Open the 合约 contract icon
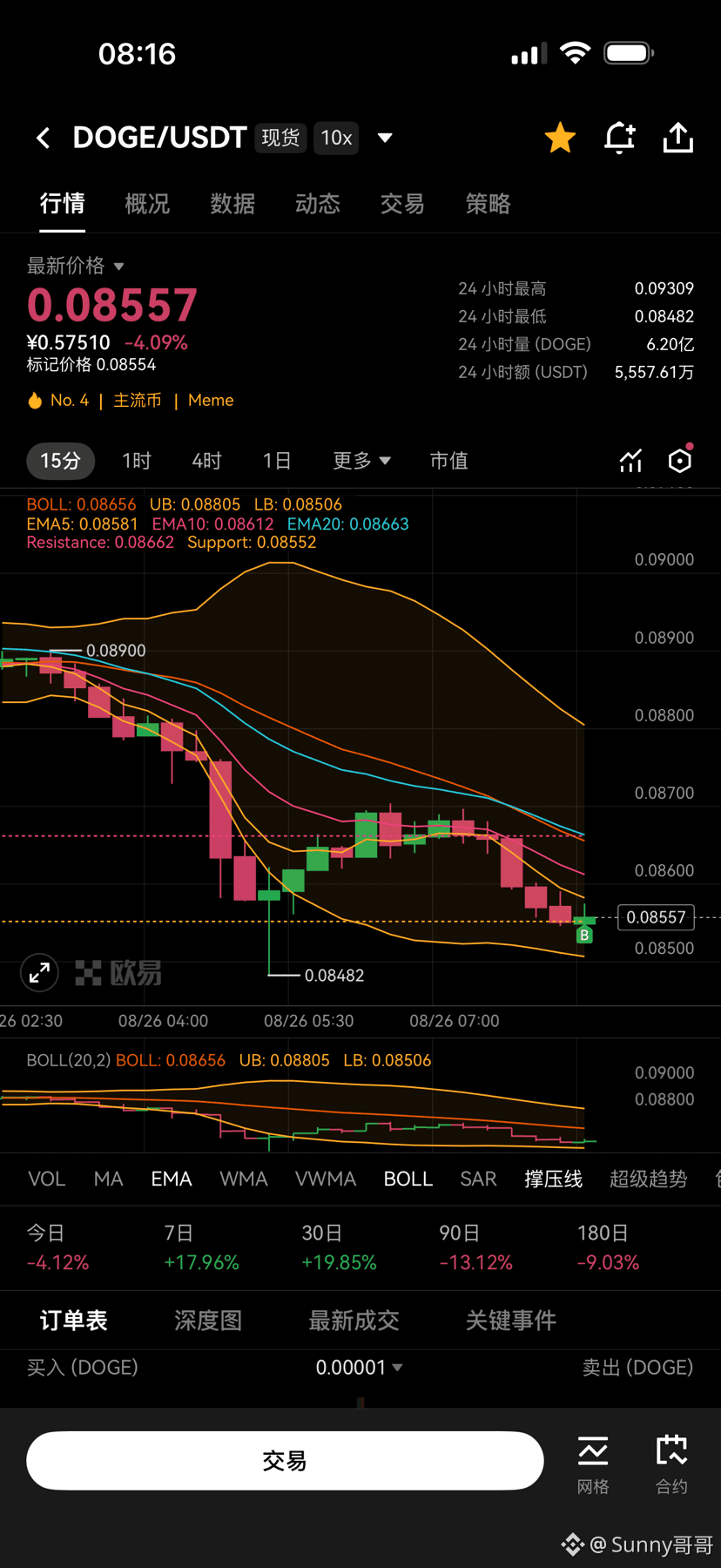This screenshot has height=1568, width=721. click(671, 1465)
